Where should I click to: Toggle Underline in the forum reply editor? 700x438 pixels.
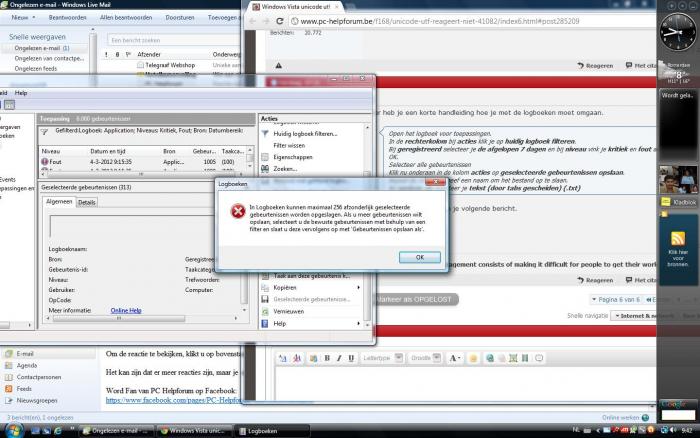click(351, 358)
